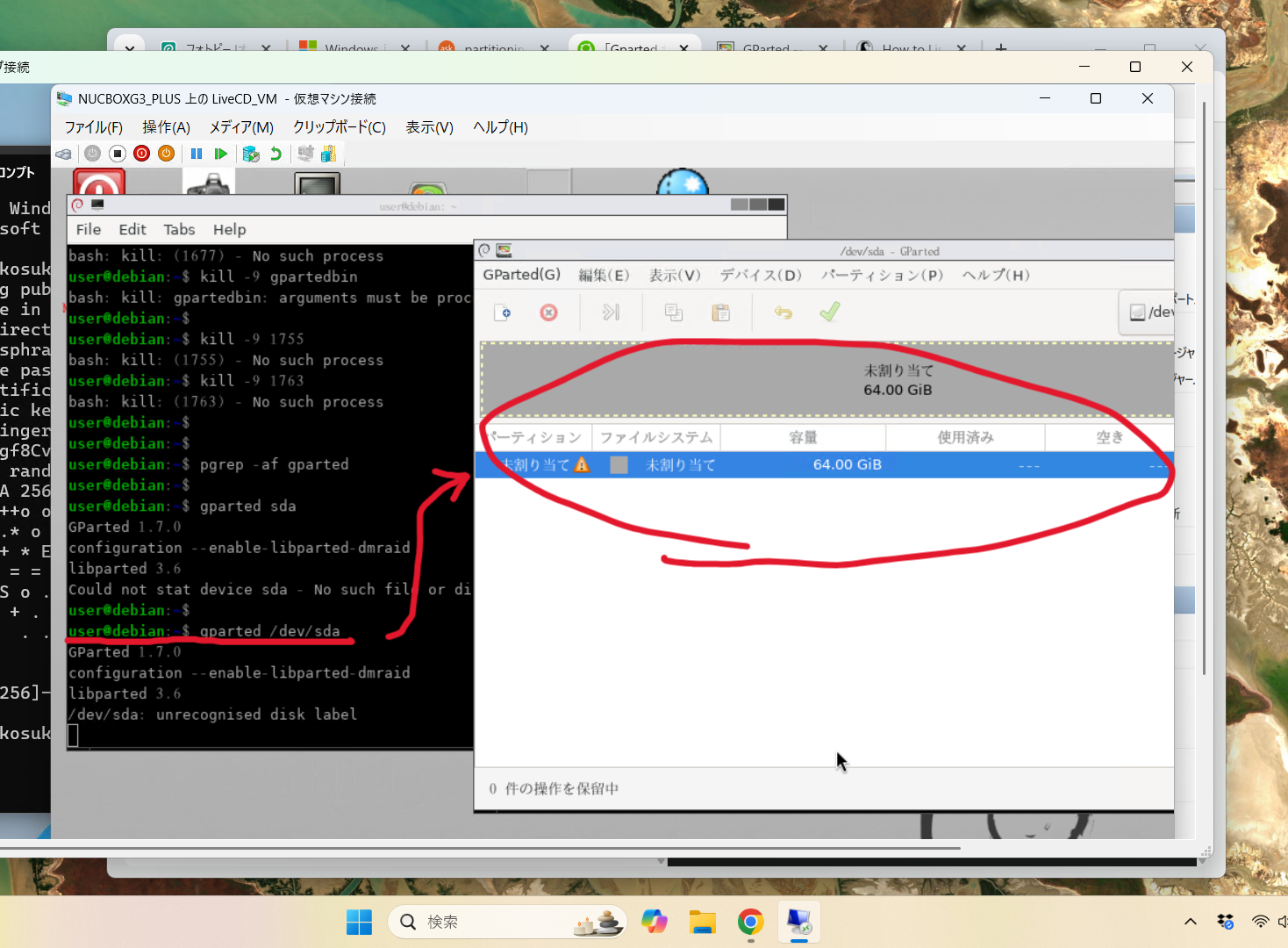Click the Ctrl+Alt+Del icon in Hyper-V toolbar
Screen dimensions: 1288x948
(x=63, y=154)
